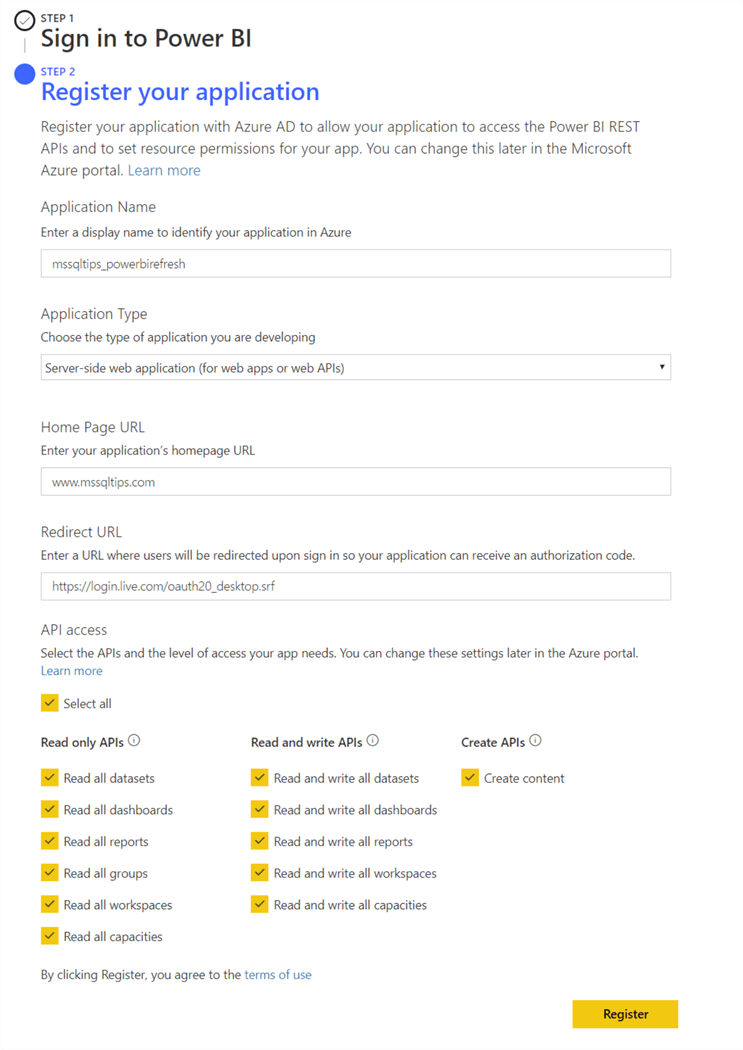The height and width of the screenshot is (1050, 743).
Task: Click the Read only APIs info icon
Action: [135, 741]
